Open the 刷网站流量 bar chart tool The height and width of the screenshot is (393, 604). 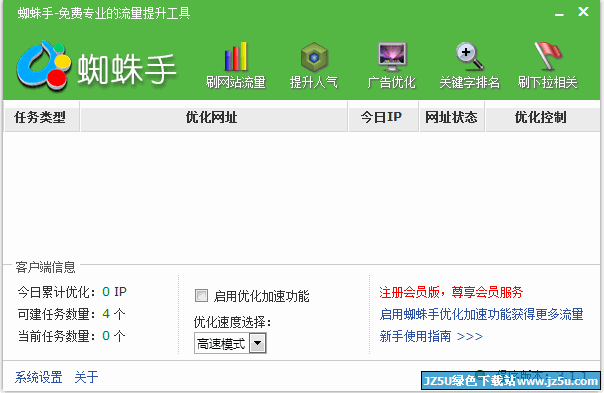tap(236, 66)
